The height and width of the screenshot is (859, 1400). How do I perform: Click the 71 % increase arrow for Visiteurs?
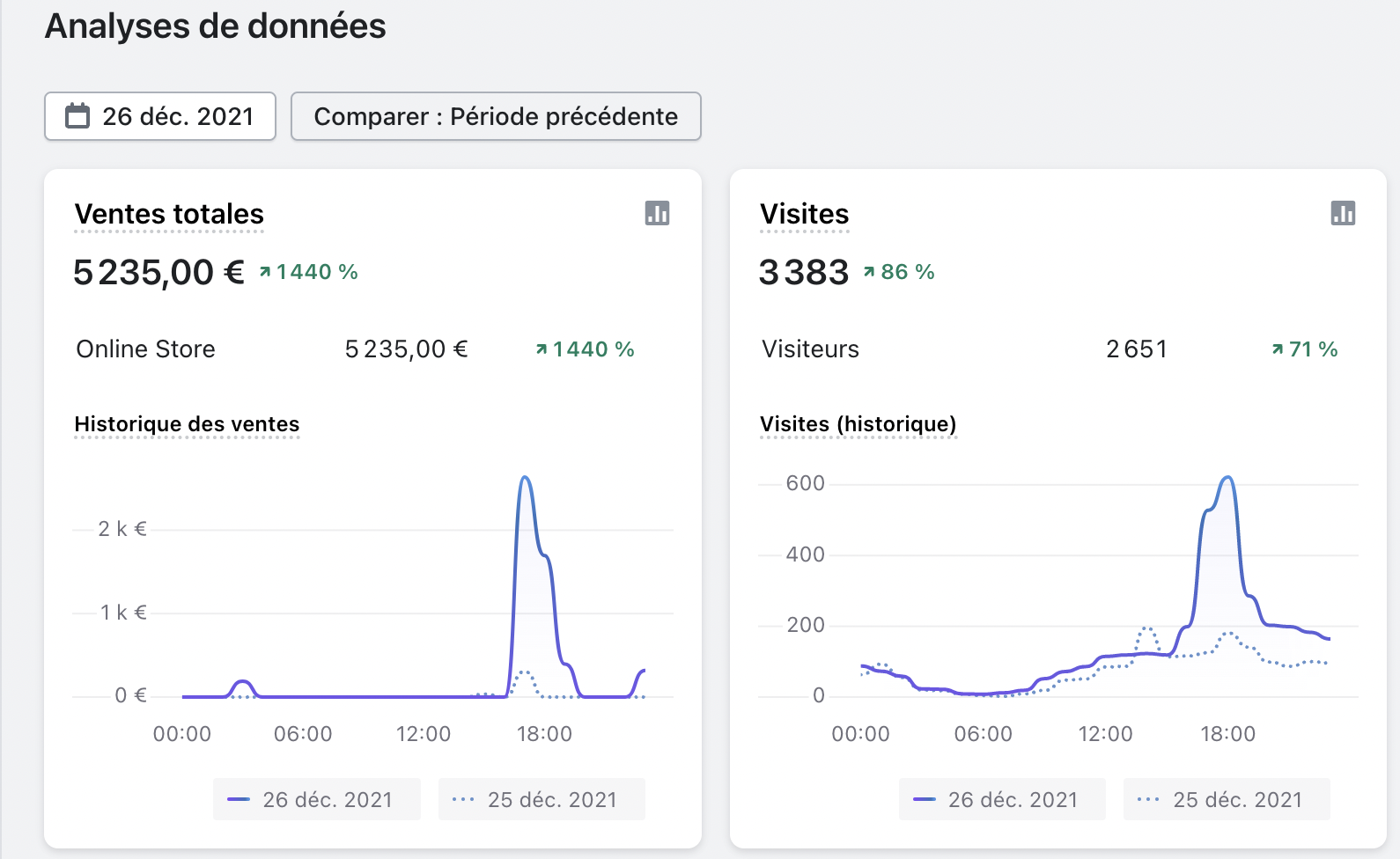(1278, 350)
